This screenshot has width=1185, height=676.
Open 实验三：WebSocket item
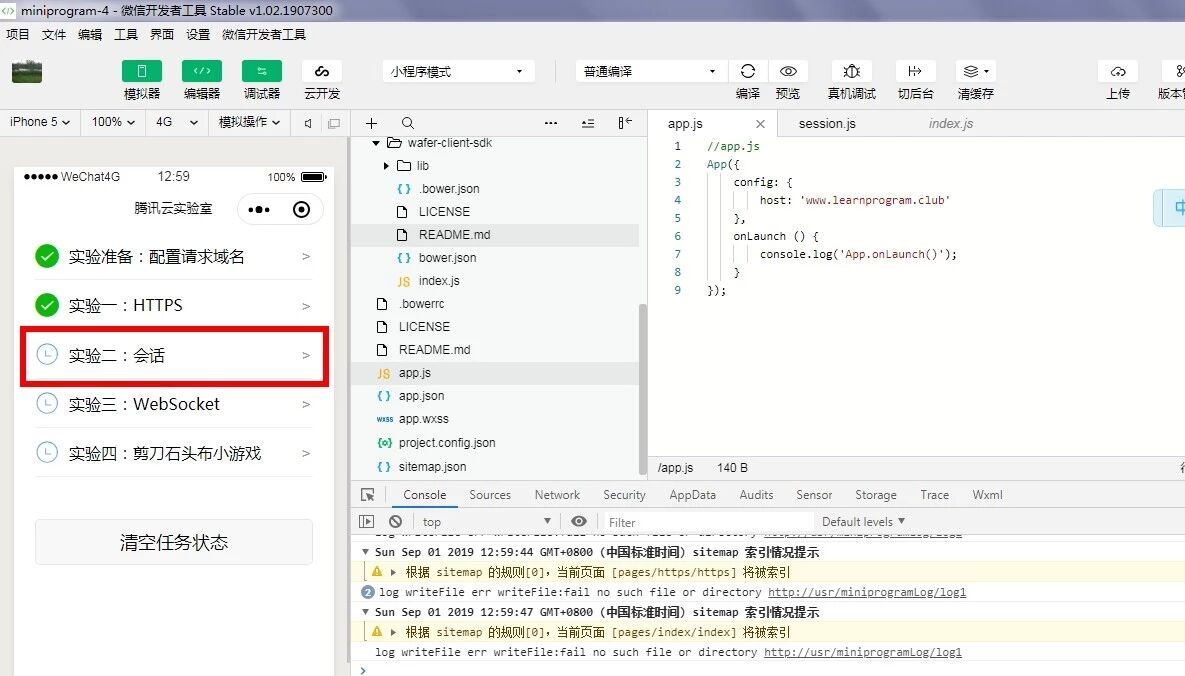pos(173,405)
